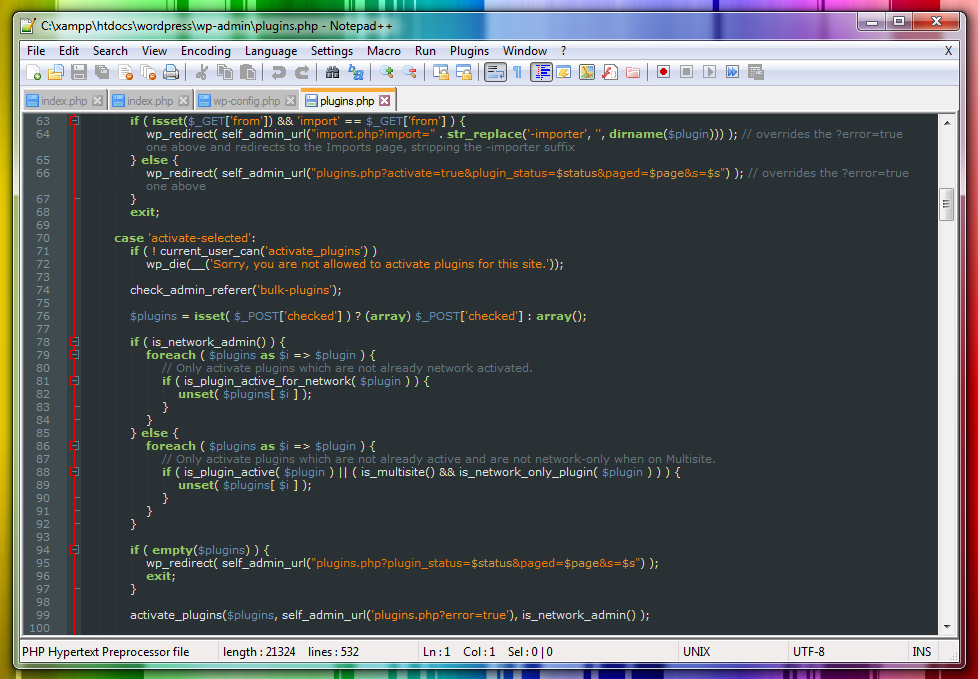Toggle Show All Characters display
This screenshot has height=679, width=978.
pyautogui.click(x=517, y=71)
